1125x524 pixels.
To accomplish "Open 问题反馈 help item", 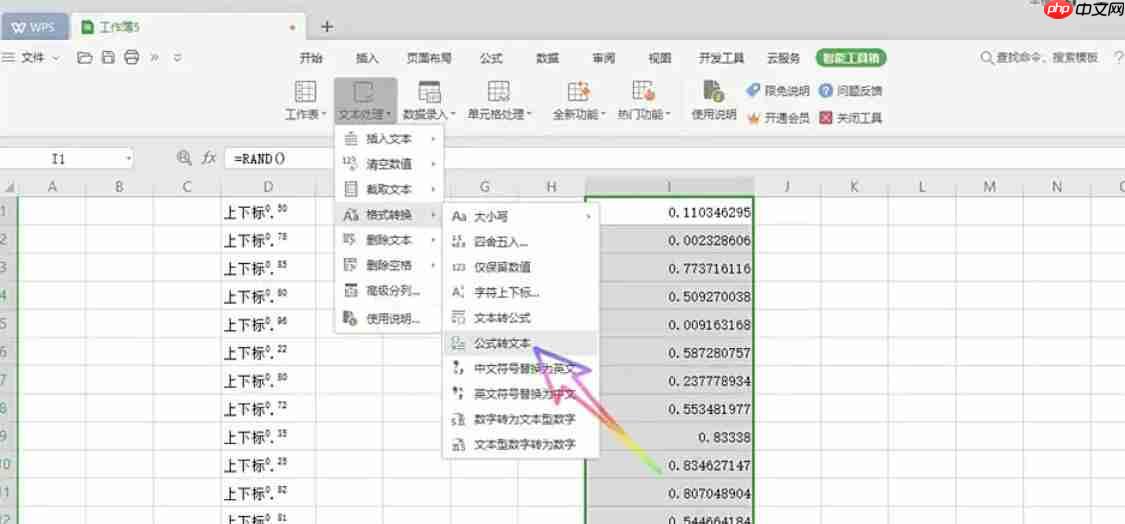I will pos(850,90).
